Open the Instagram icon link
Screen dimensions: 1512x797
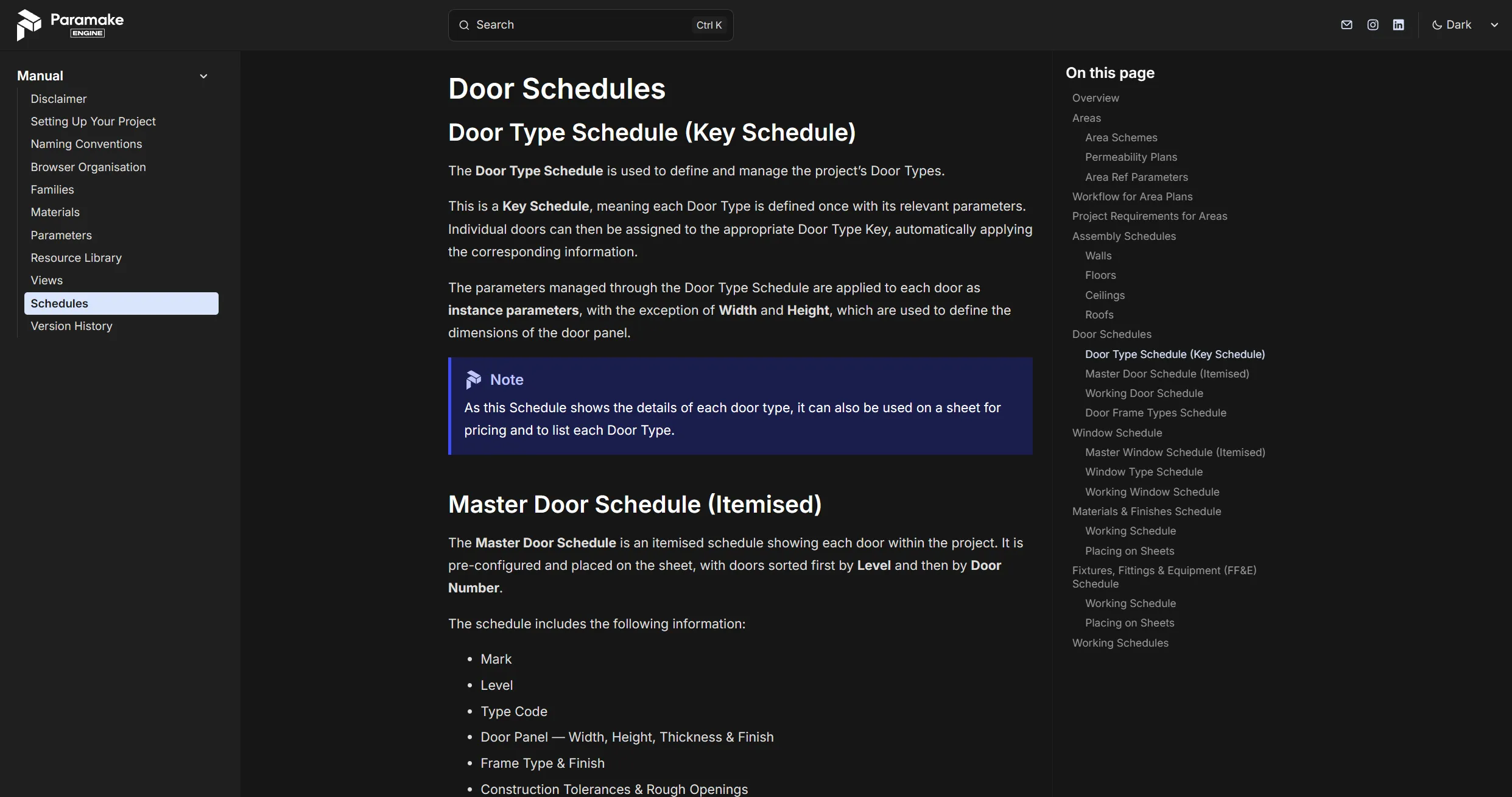click(x=1373, y=25)
